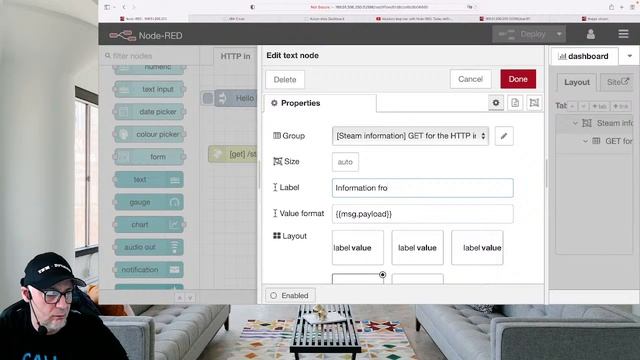The width and height of the screenshot is (640, 360).
Task: Select the notification palette node
Action: click(x=149, y=269)
